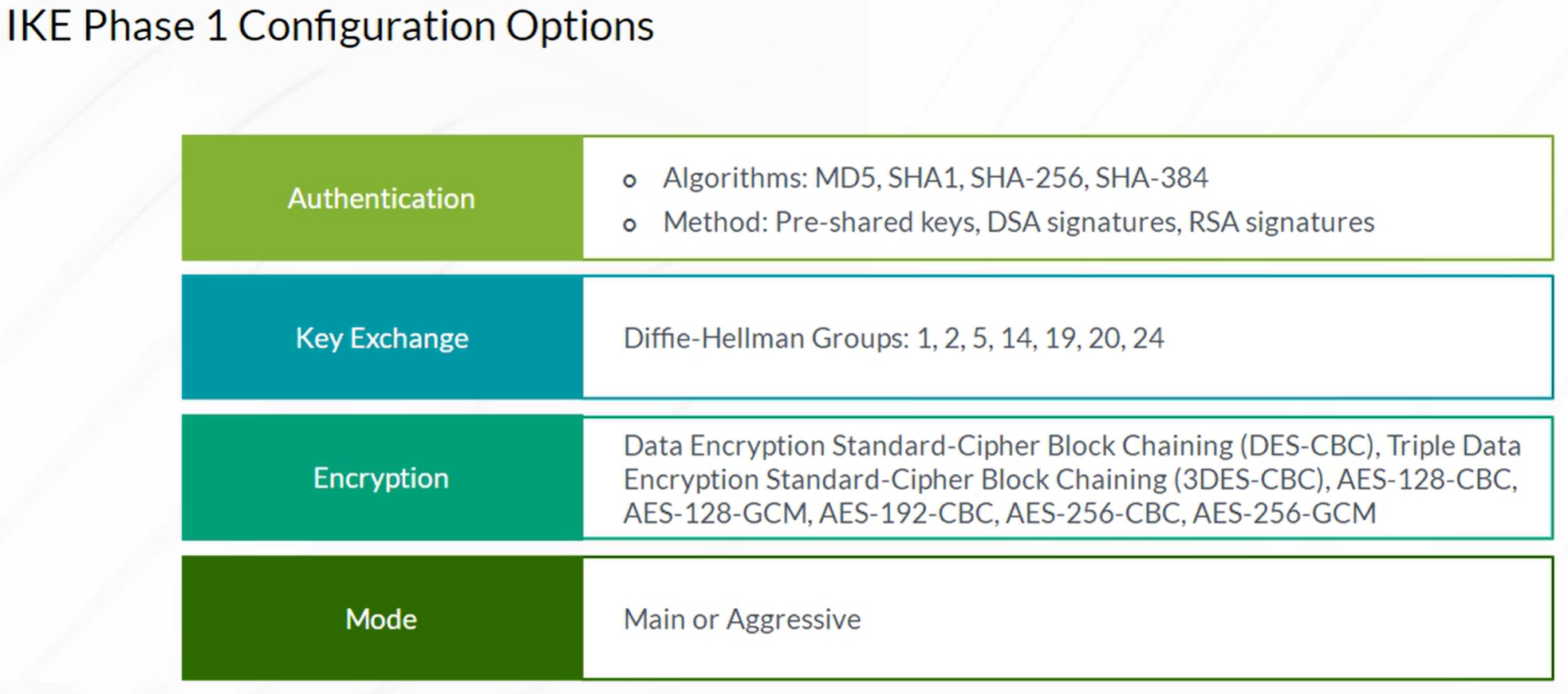
Task: Click the first bullet before Algorithms
Action: tap(629, 180)
